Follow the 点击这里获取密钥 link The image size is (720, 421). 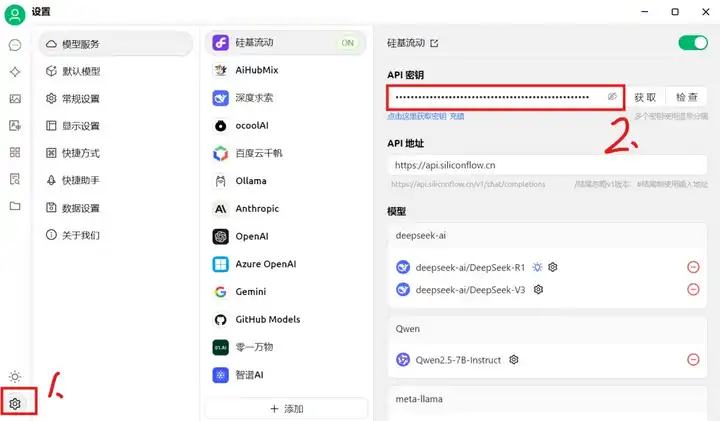pyautogui.click(x=417, y=116)
